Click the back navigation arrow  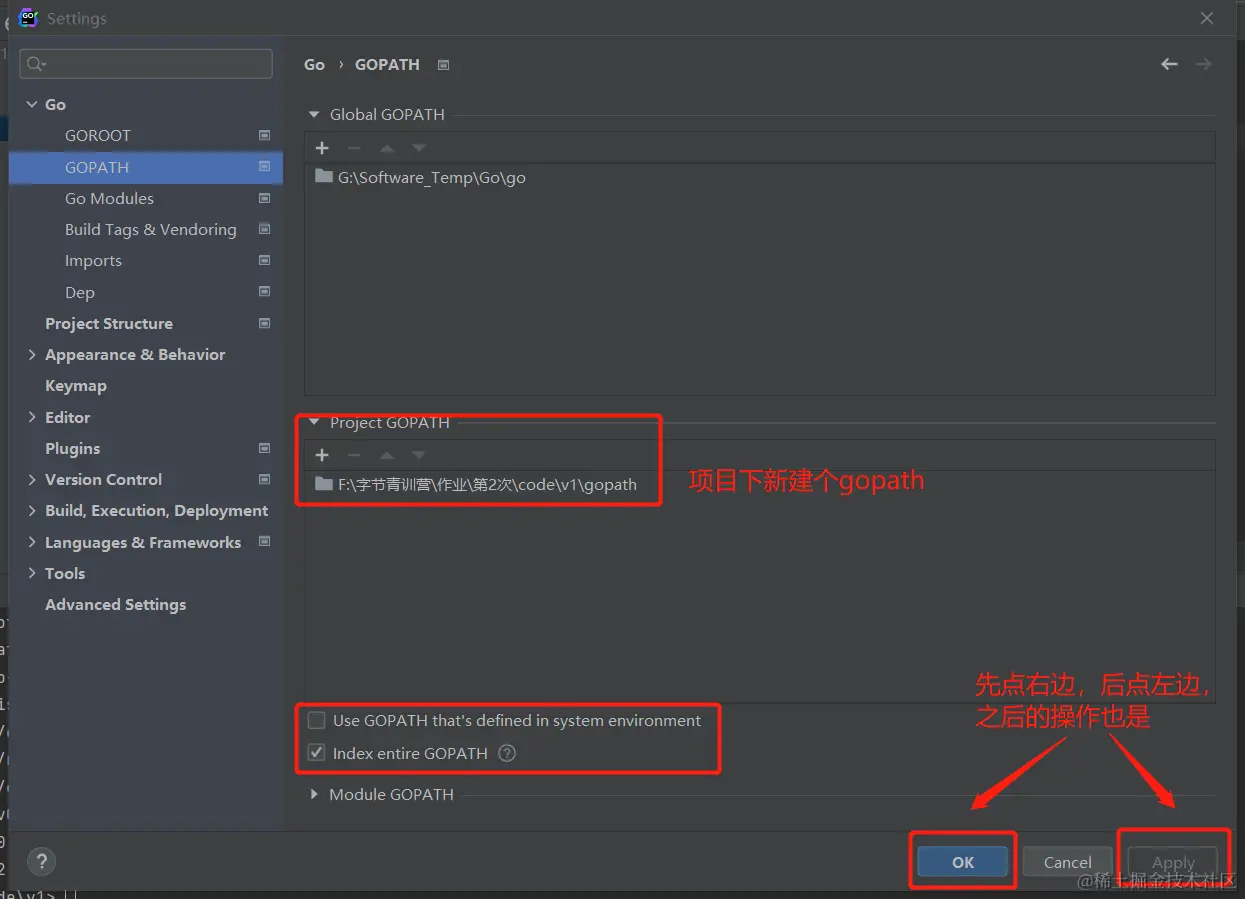click(x=1169, y=63)
